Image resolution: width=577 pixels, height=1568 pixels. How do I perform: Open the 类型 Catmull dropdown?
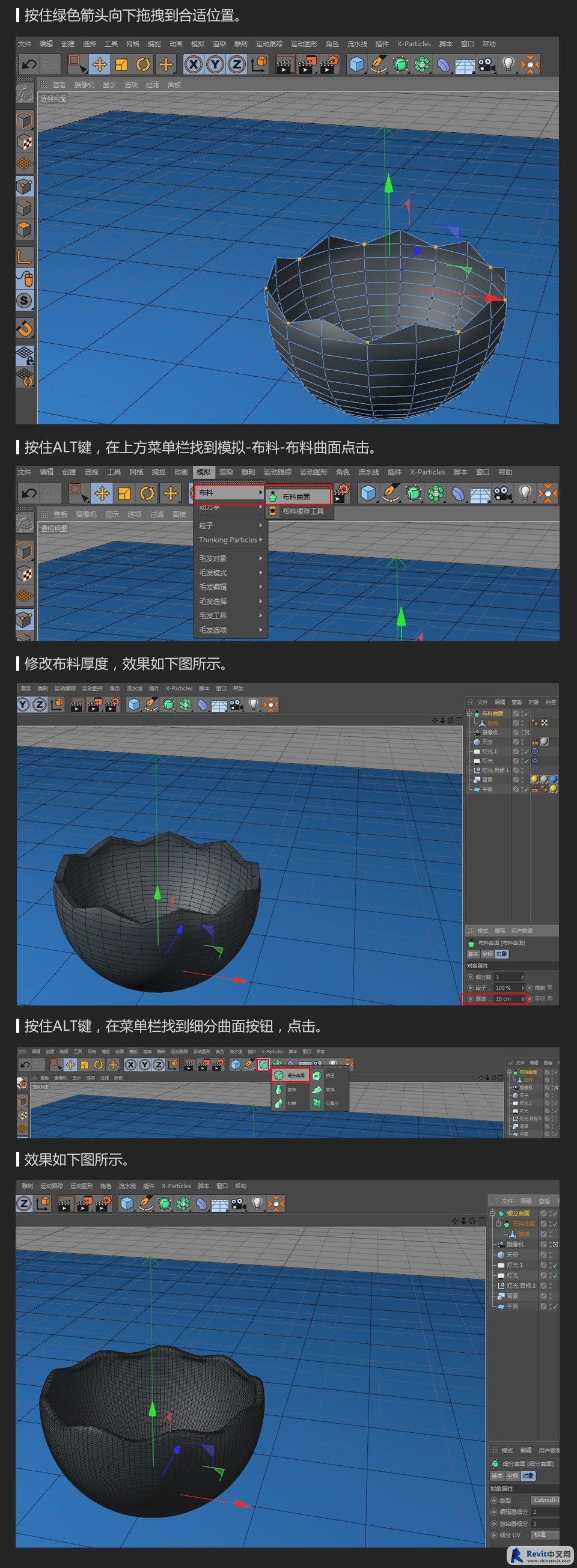click(545, 1501)
